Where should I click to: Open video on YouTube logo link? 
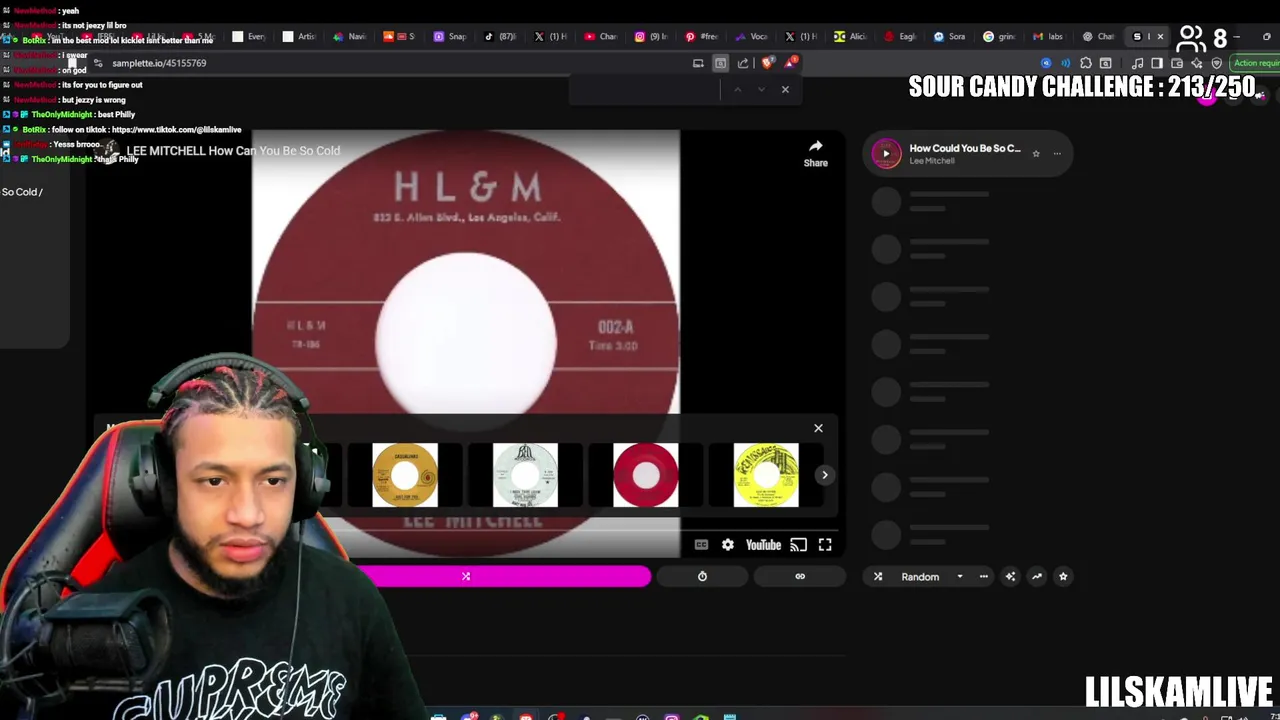coord(763,545)
